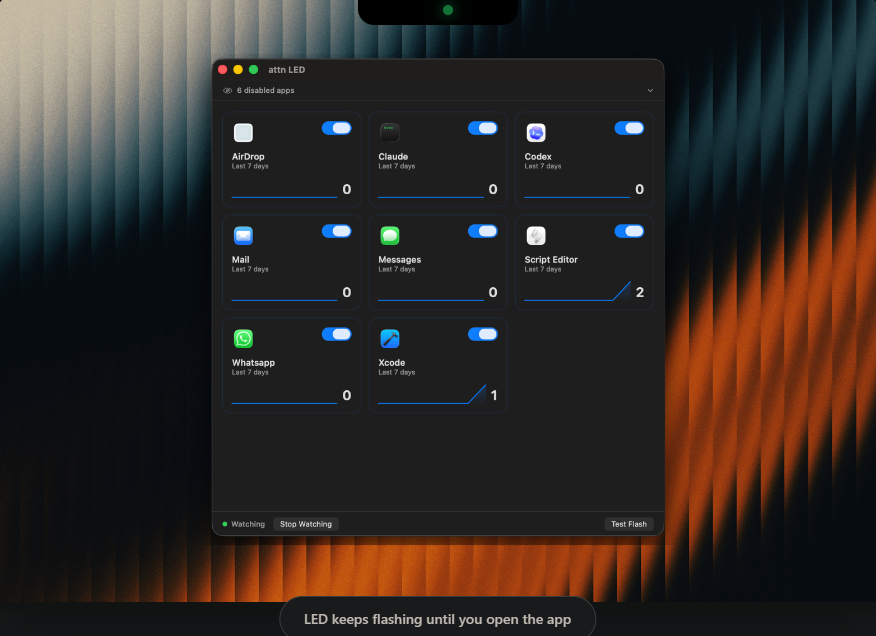Click the 'Watching' status text
This screenshot has width=876, height=636.
pyautogui.click(x=248, y=524)
